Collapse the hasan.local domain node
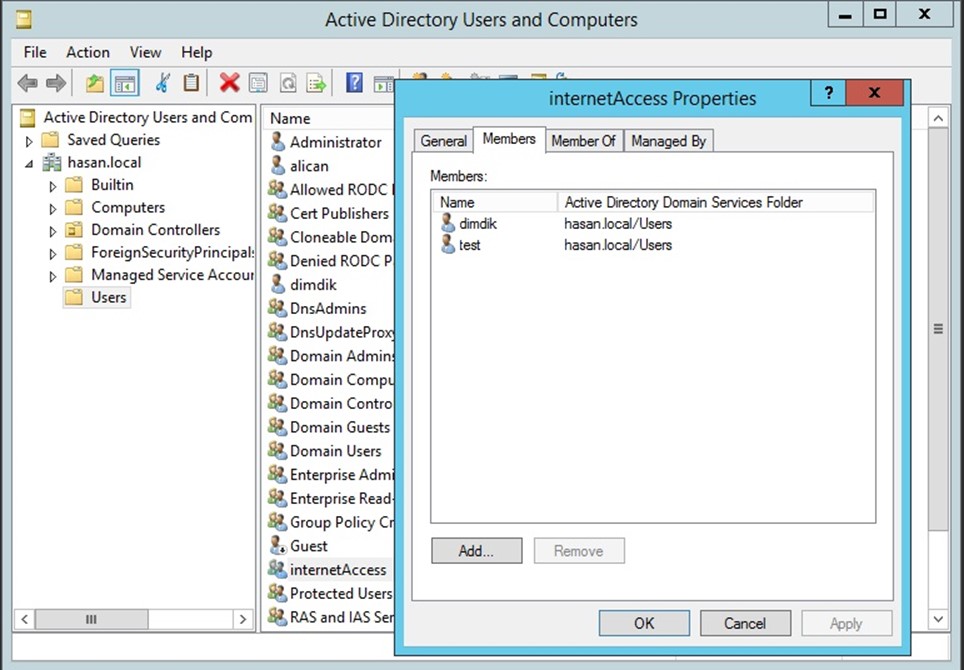Screen dimensions: 964x670 coord(29,164)
